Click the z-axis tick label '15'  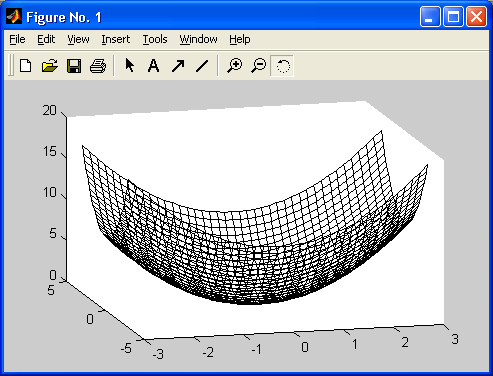(50, 152)
